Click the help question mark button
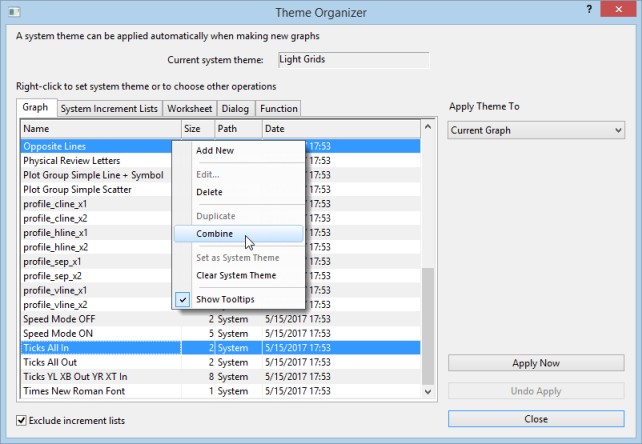The width and height of the screenshot is (642, 444). pyautogui.click(x=588, y=10)
